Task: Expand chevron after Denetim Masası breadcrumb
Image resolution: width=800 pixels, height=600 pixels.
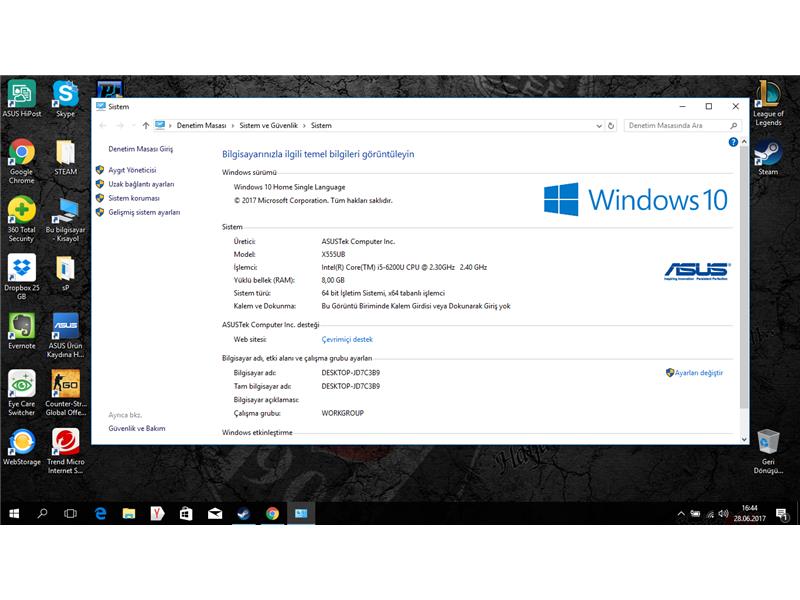Action: click(x=233, y=126)
